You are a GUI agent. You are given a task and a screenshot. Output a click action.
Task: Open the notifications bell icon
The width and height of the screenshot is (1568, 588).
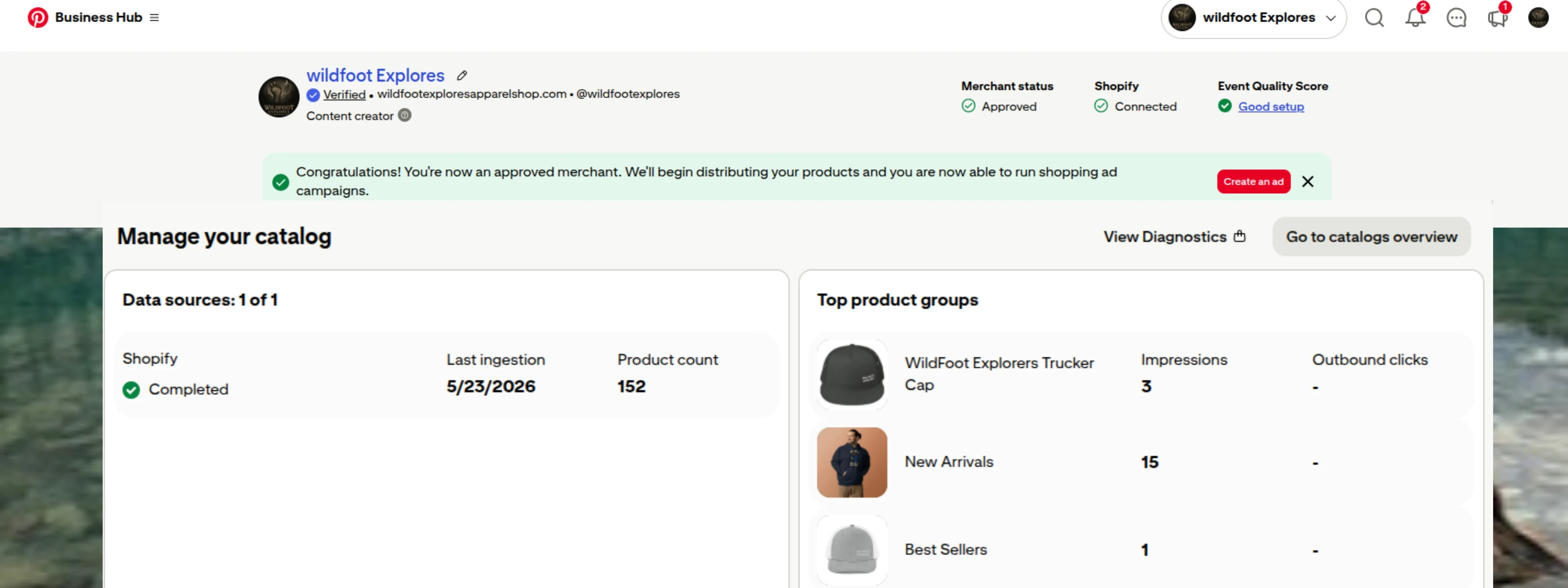(1415, 18)
